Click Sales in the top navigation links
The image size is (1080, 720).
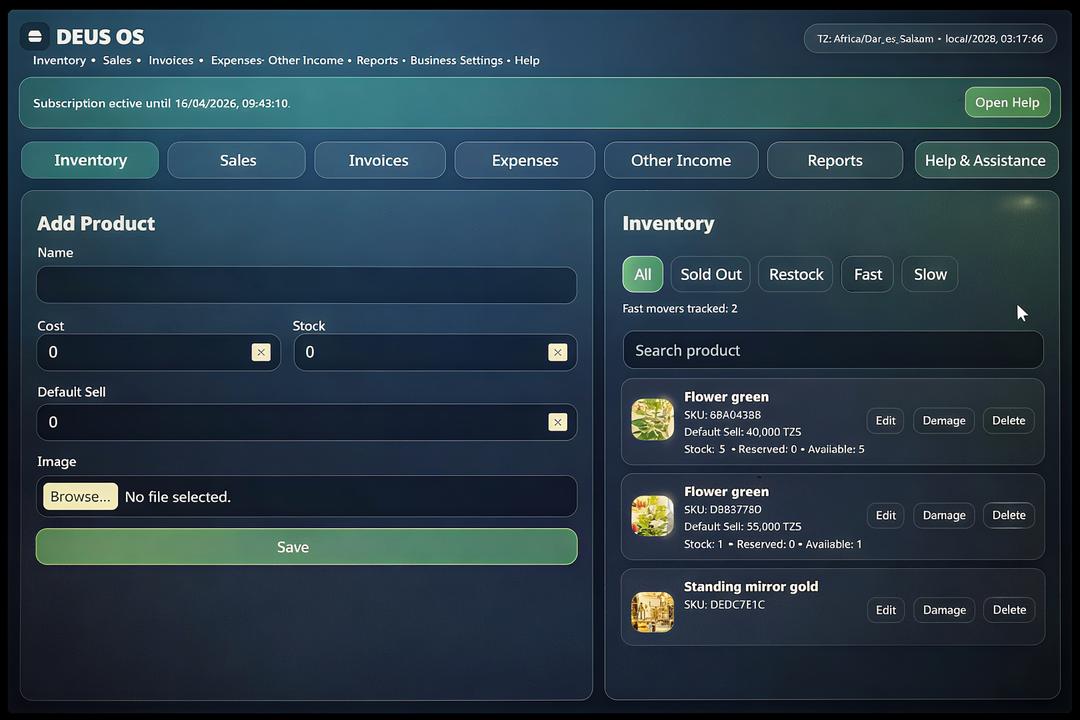click(117, 61)
